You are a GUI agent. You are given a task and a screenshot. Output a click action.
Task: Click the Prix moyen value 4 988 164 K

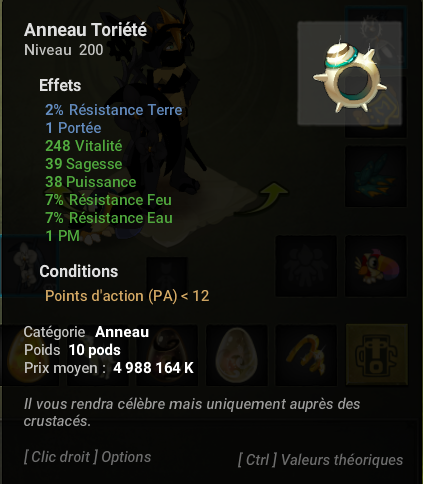pos(153,368)
